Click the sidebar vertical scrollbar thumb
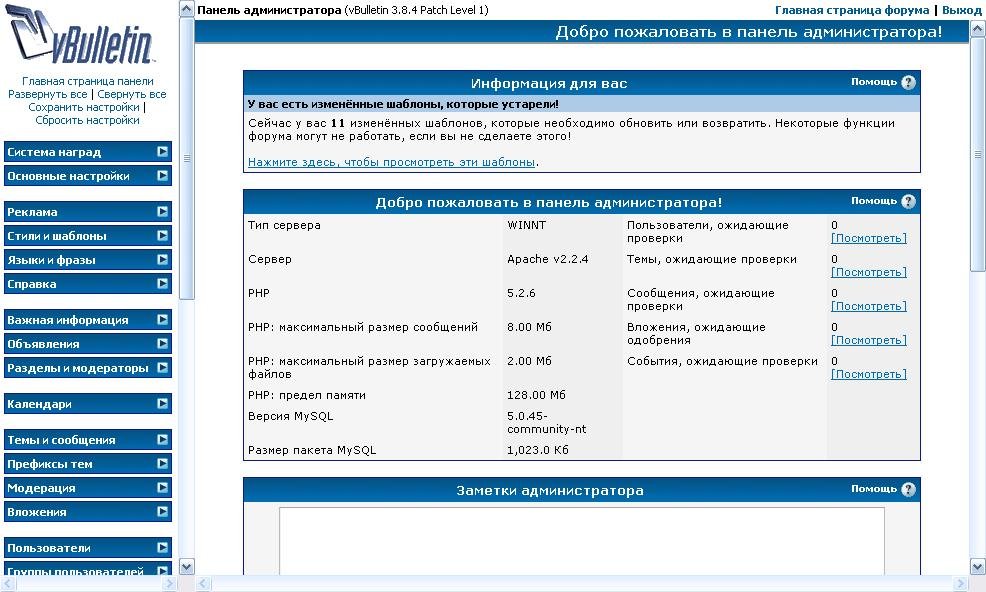This screenshot has width=986, height=592. coord(187,158)
